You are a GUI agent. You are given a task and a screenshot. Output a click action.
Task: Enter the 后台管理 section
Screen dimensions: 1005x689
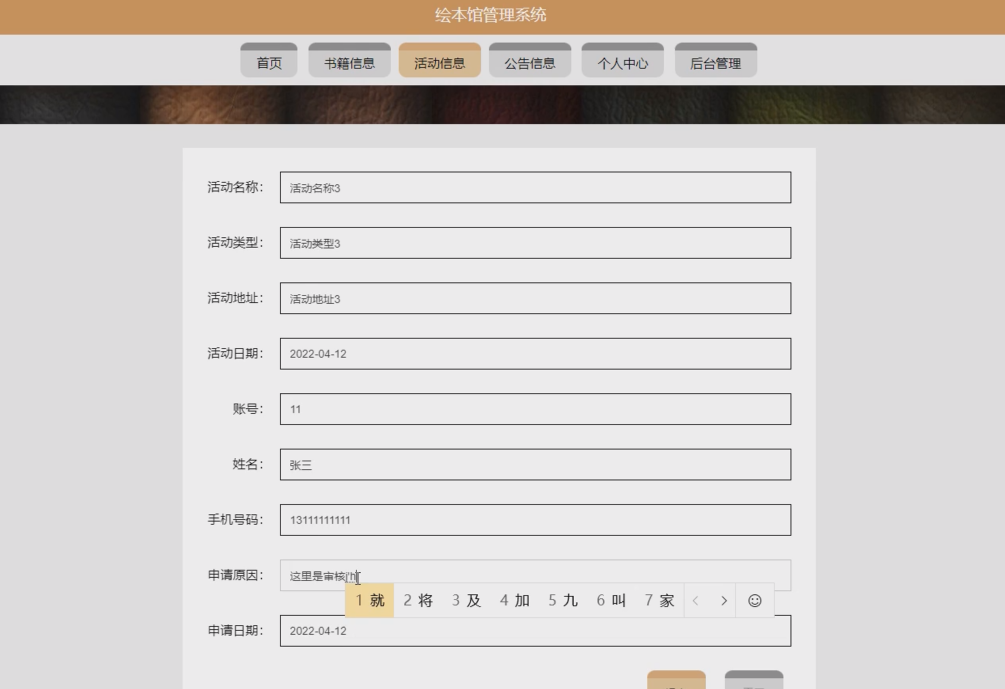(715, 60)
